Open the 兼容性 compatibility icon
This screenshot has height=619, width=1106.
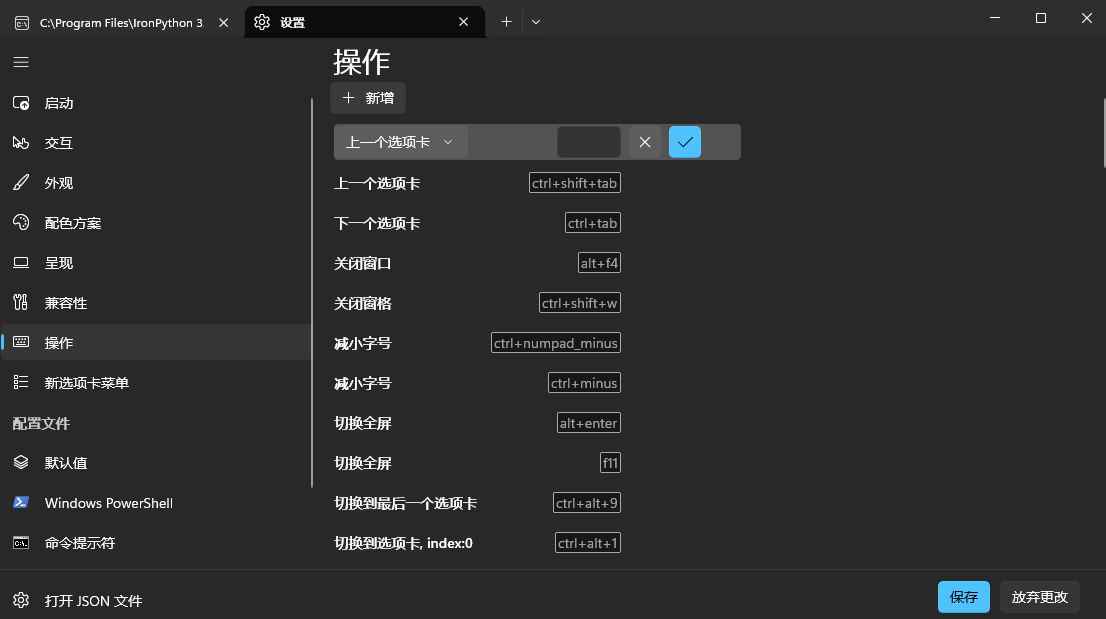click(20, 303)
